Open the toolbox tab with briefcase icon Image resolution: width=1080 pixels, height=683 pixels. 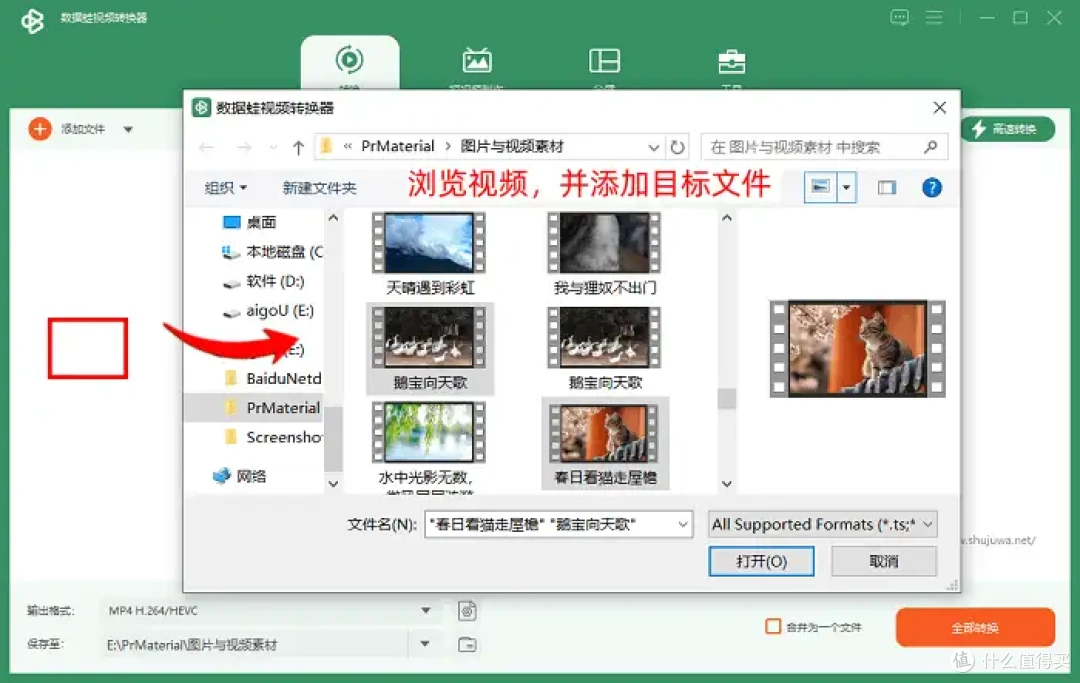[x=731, y=61]
